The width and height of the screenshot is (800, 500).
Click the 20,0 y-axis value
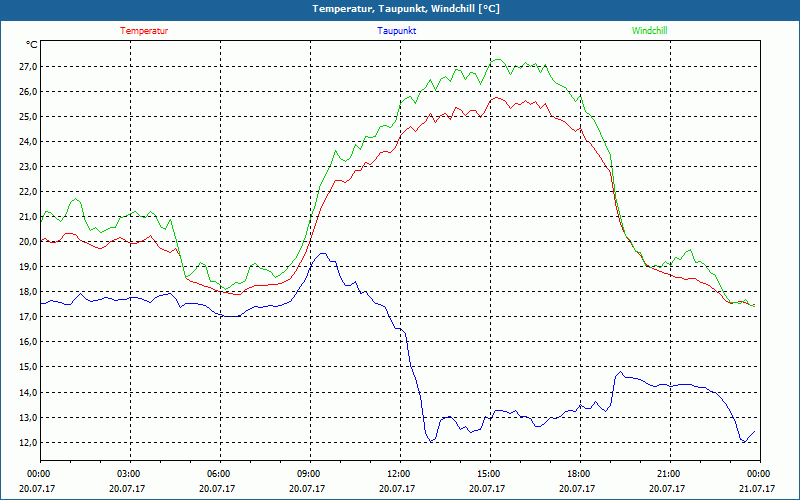[x=28, y=242]
